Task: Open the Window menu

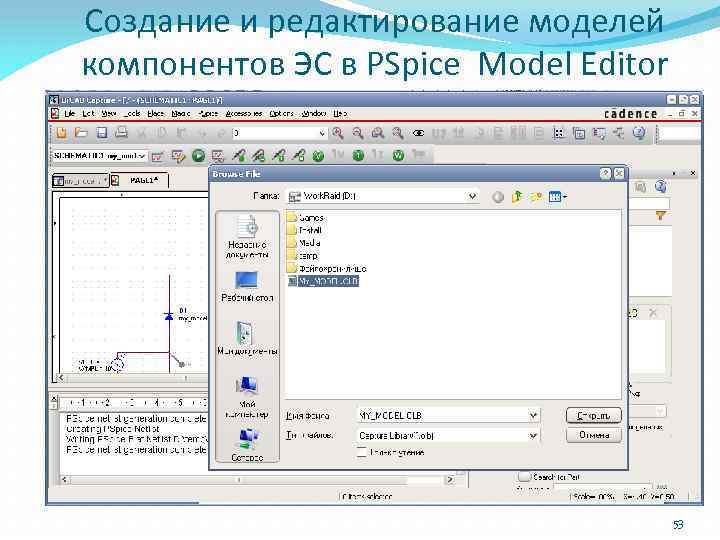Action: pyautogui.click(x=314, y=113)
